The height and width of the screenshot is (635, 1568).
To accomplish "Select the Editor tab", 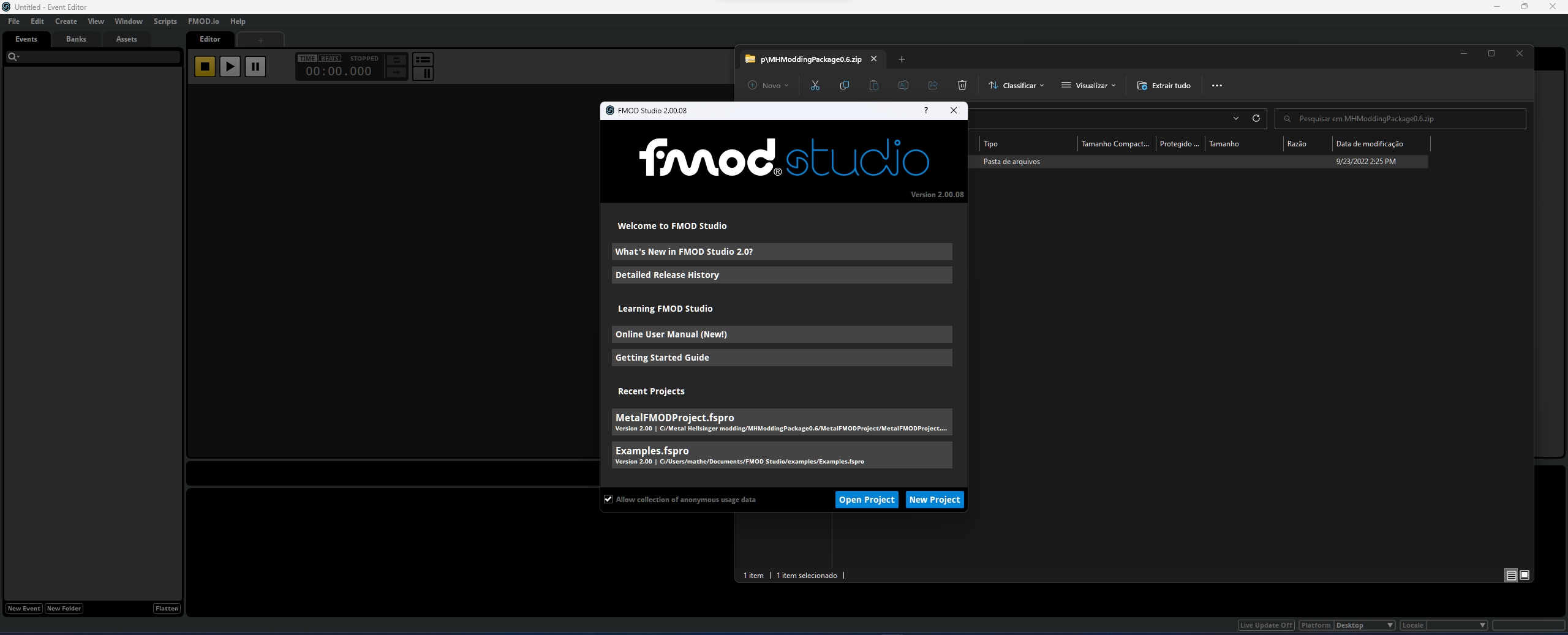I will click(210, 39).
